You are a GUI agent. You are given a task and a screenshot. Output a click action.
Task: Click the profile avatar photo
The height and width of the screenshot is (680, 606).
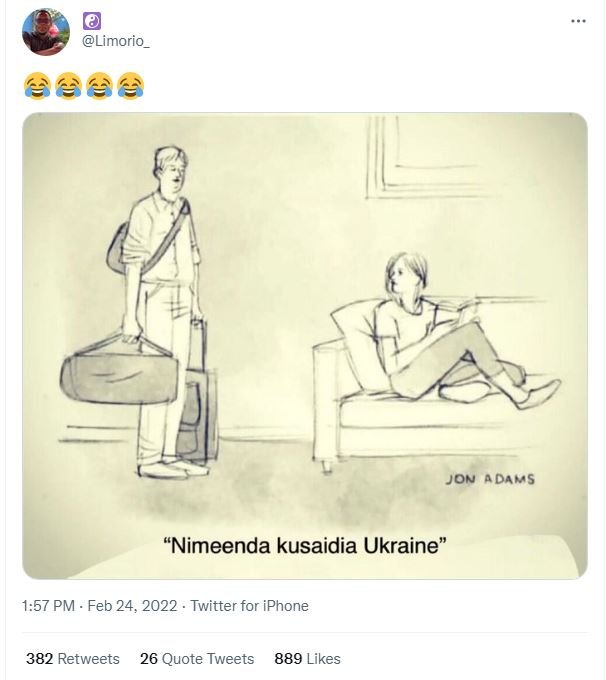(46, 32)
